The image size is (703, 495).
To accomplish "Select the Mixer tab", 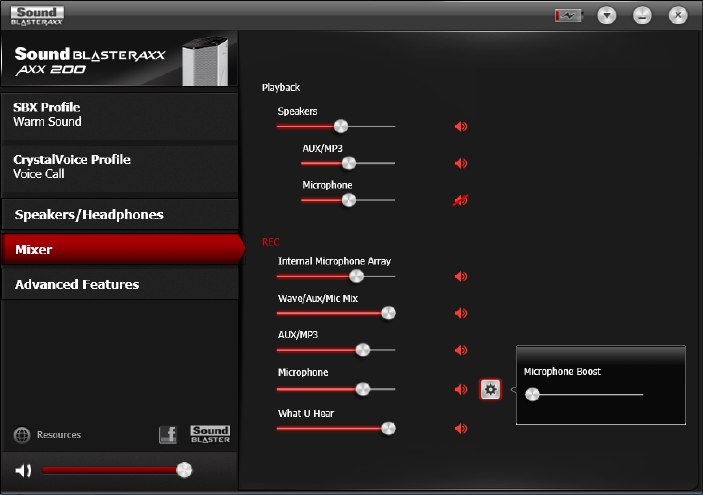I will click(122, 249).
